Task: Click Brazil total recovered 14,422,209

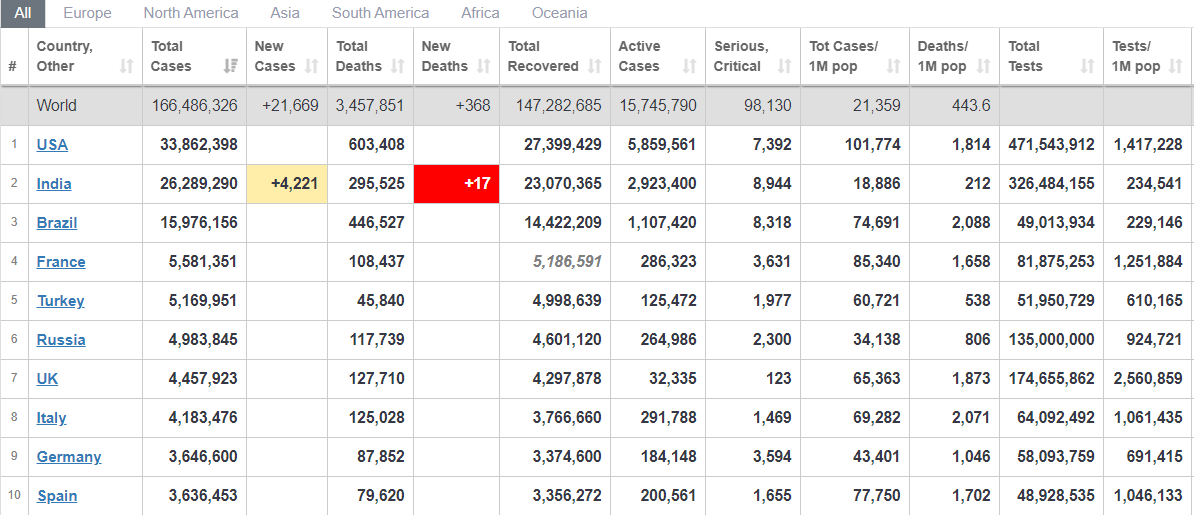Action: point(563,223)
